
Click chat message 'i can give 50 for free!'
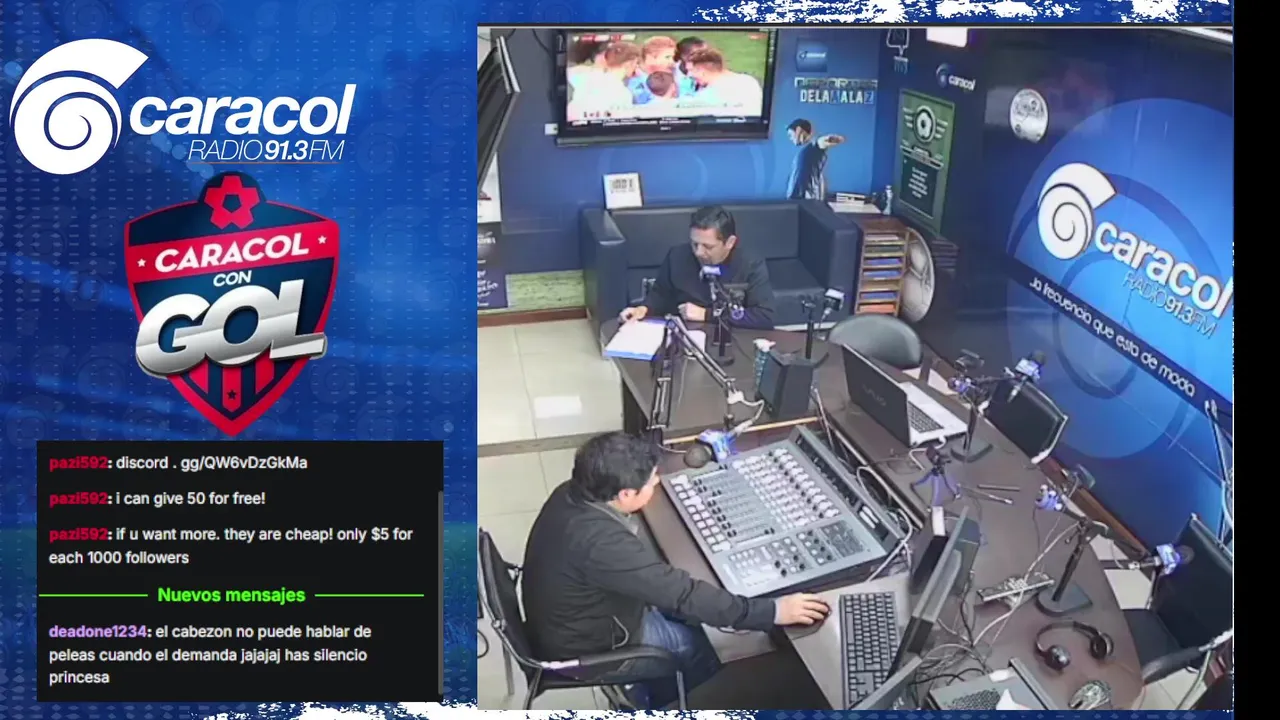click(190, 498)
